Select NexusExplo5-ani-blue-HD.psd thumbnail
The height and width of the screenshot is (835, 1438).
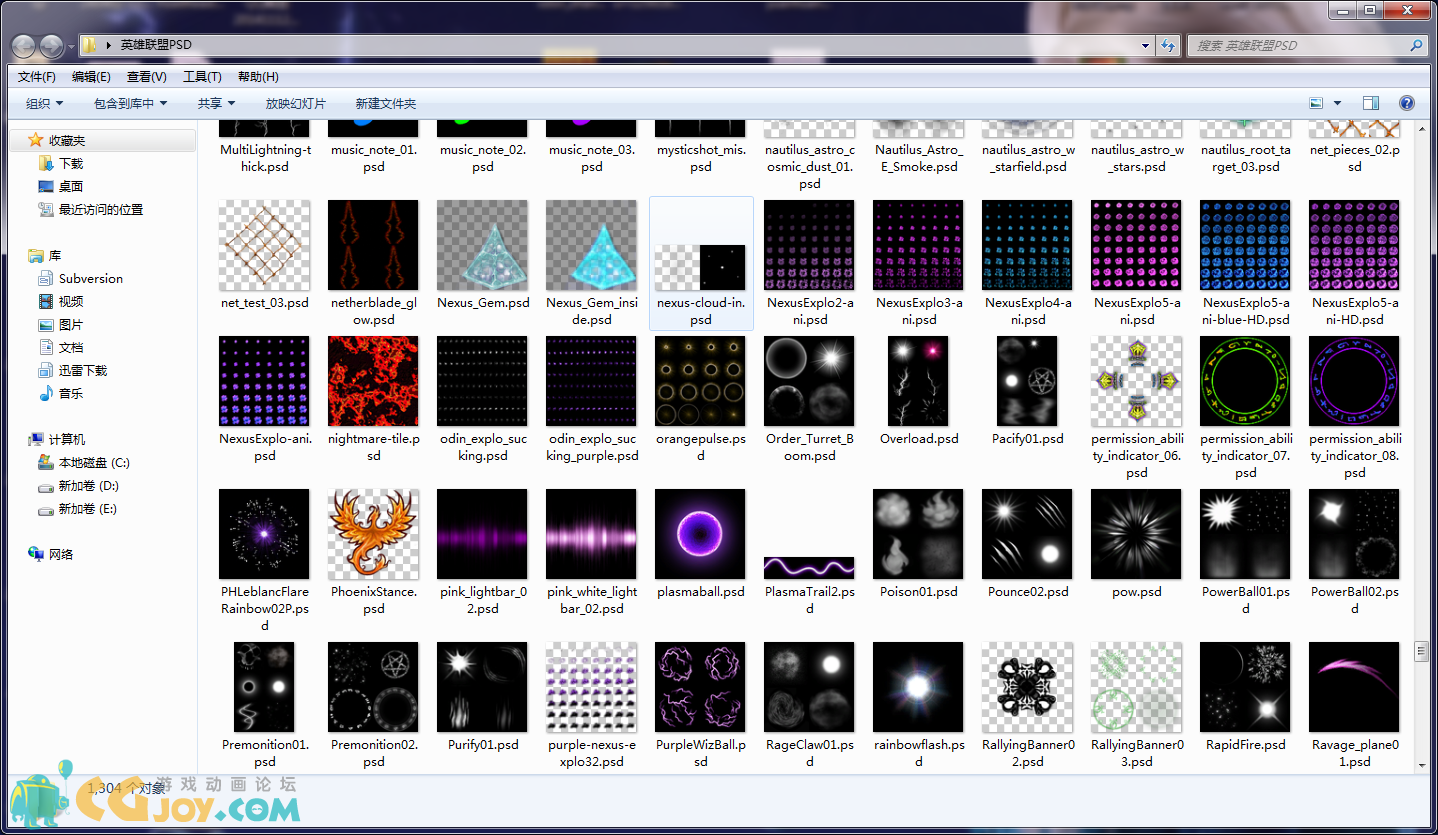click(1246, 245)
